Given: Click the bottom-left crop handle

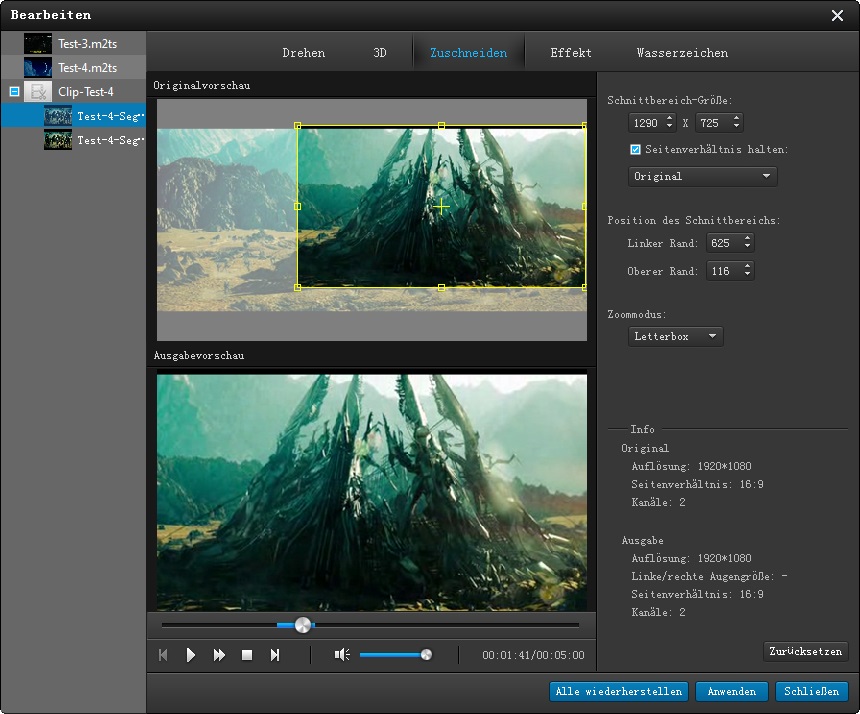Looking at the screenshot, I should (298, 287).
